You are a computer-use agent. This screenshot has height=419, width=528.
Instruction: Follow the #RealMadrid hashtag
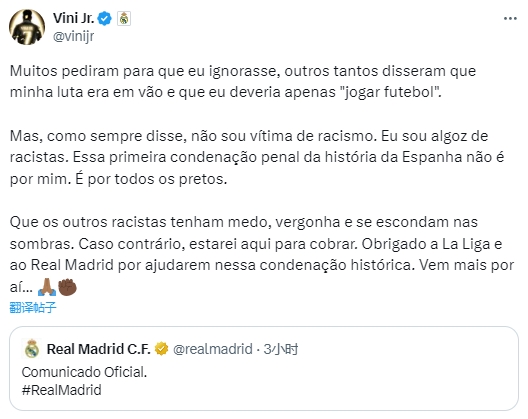click(x=62, y=390)
